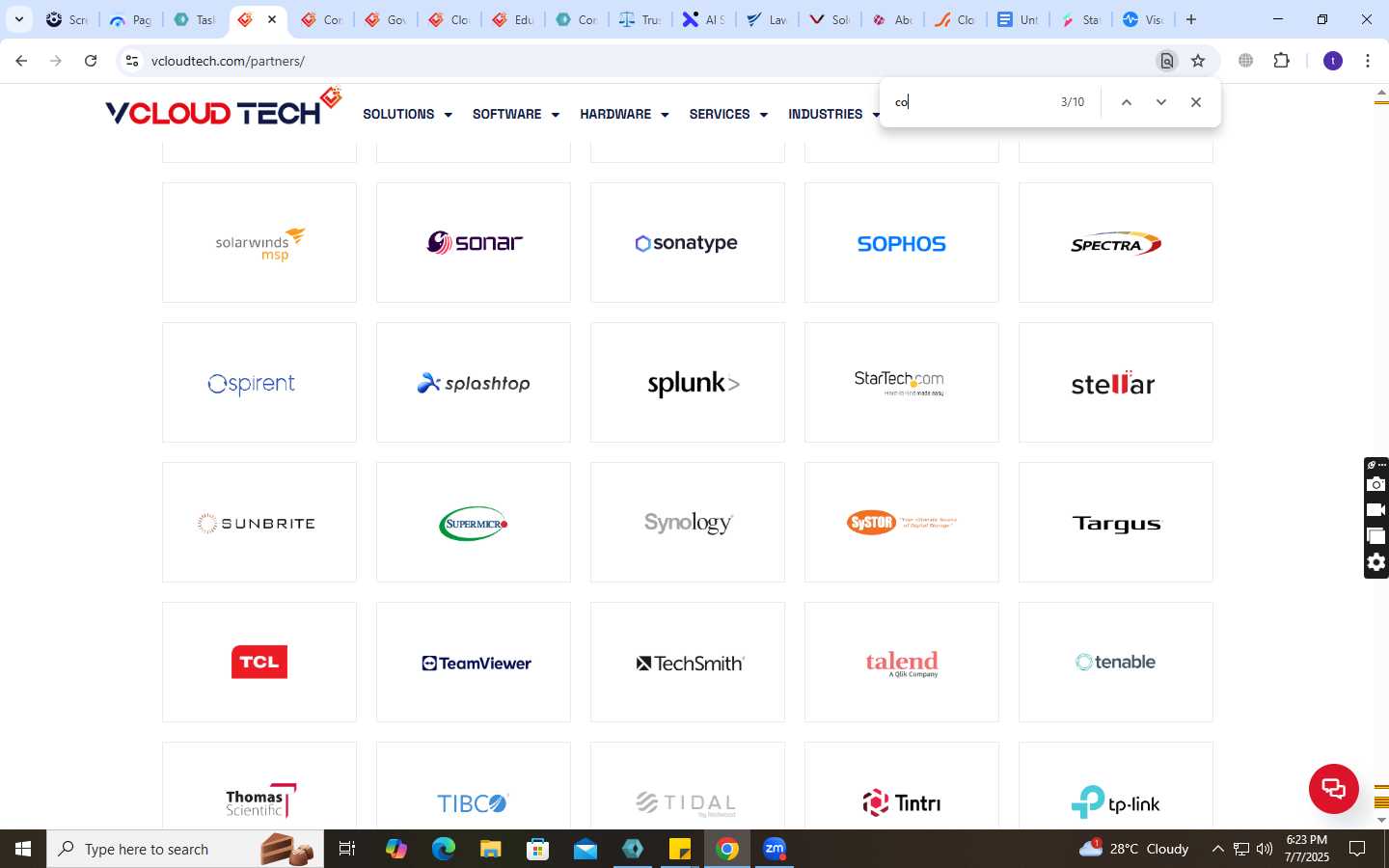Open the TCL partner logo
The width and height of the screenshot is (1389, 868).
click(259, 663)
